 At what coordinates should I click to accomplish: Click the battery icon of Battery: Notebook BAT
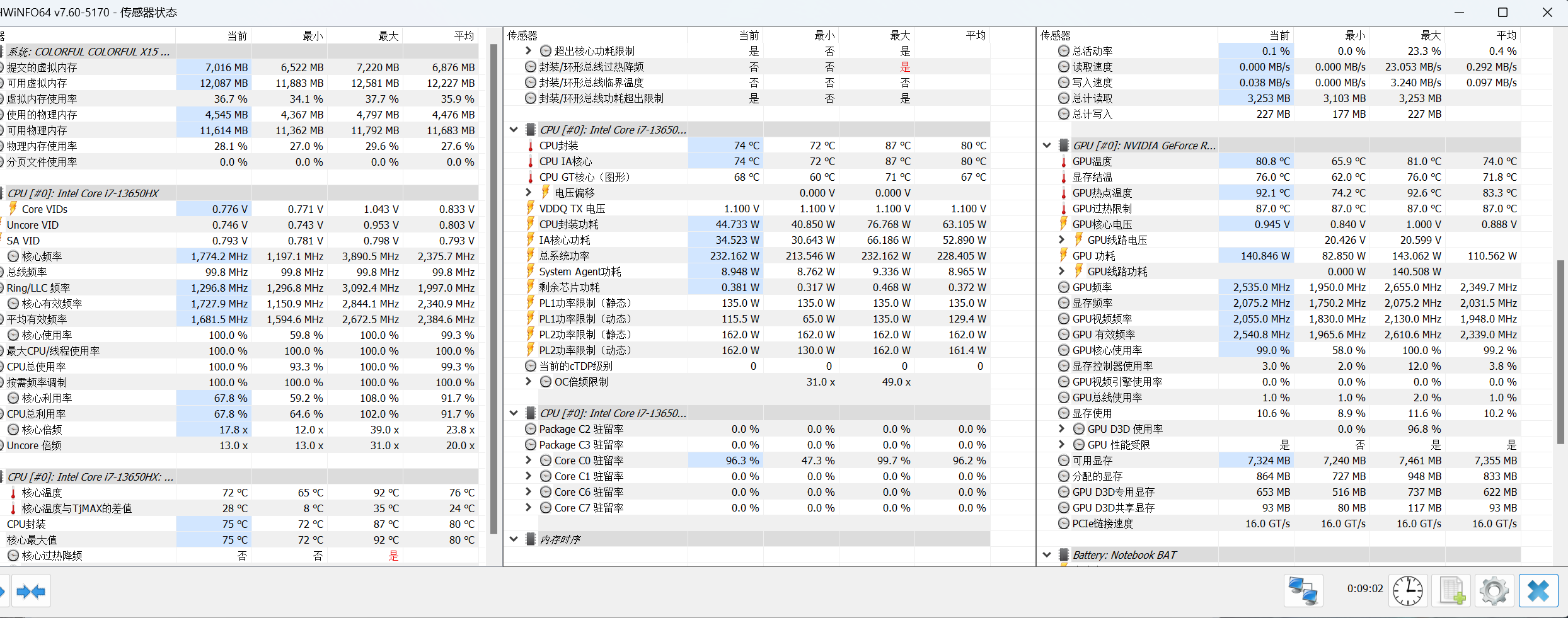coord(1064,555)
